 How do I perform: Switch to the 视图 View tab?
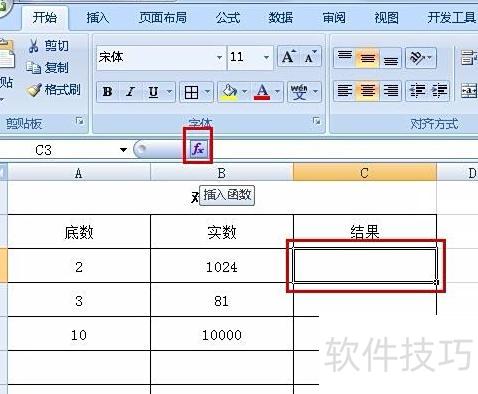[386, 17]
